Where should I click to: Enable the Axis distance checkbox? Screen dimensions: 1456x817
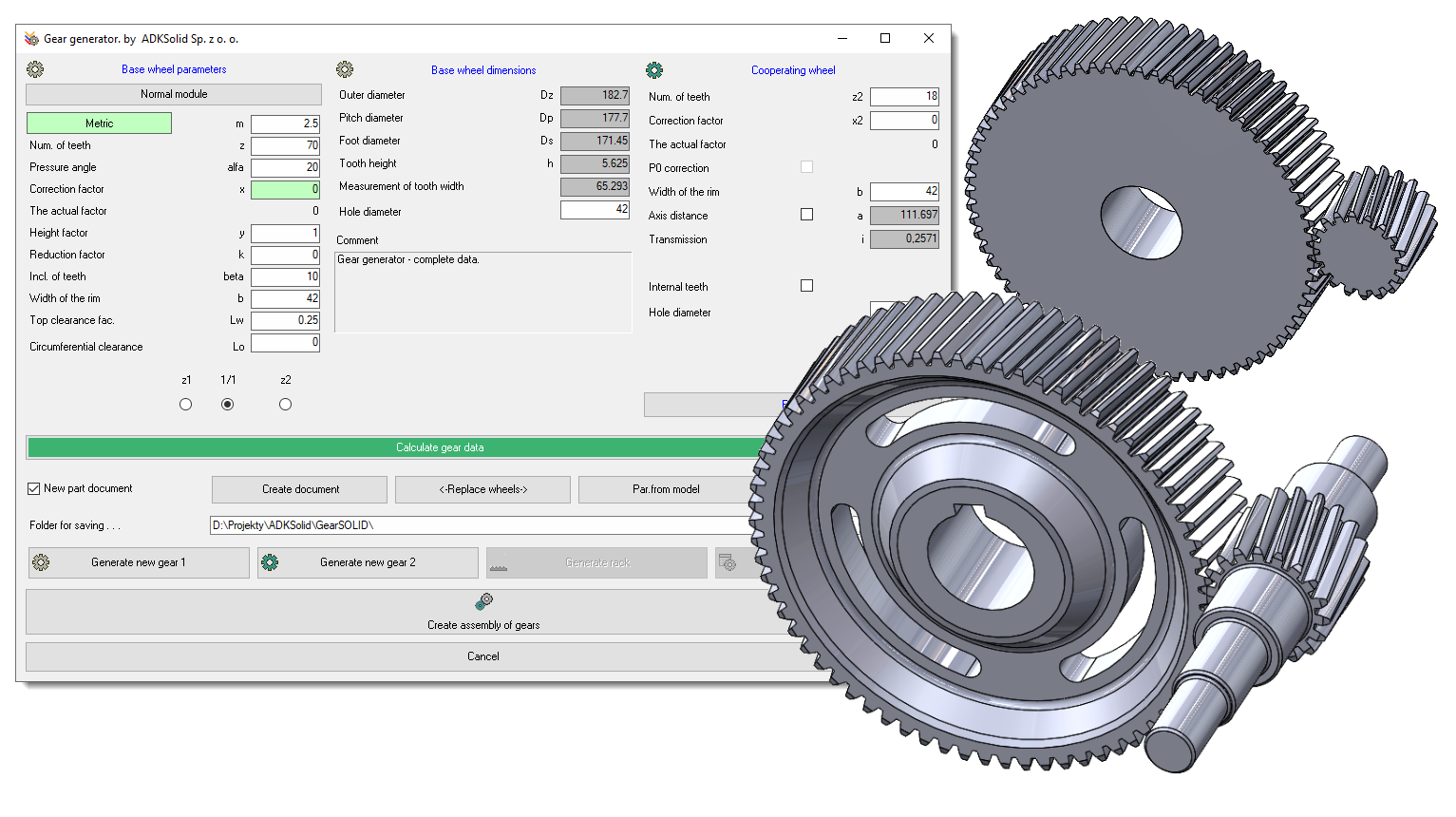coord(806,215)
